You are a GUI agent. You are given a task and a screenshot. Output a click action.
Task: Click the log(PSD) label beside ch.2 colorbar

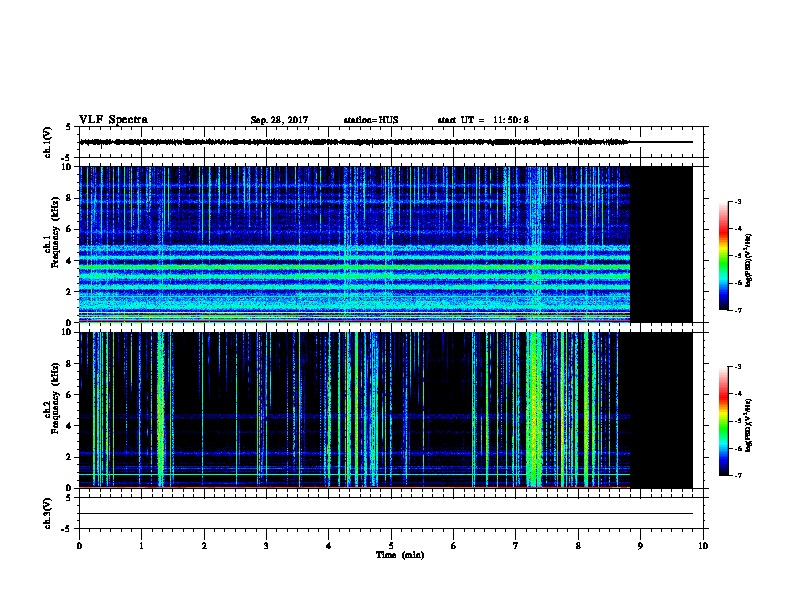[749, 425]
